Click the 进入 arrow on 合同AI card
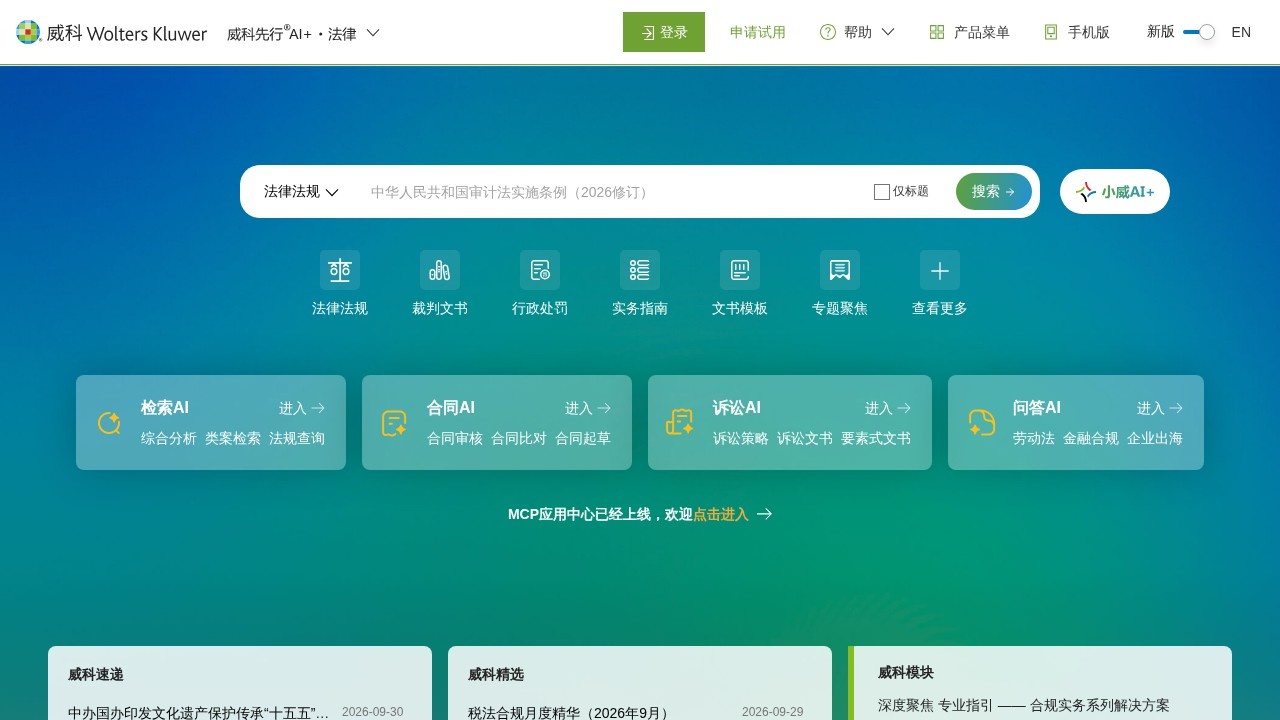1280x720 pixels. (604, 408)
